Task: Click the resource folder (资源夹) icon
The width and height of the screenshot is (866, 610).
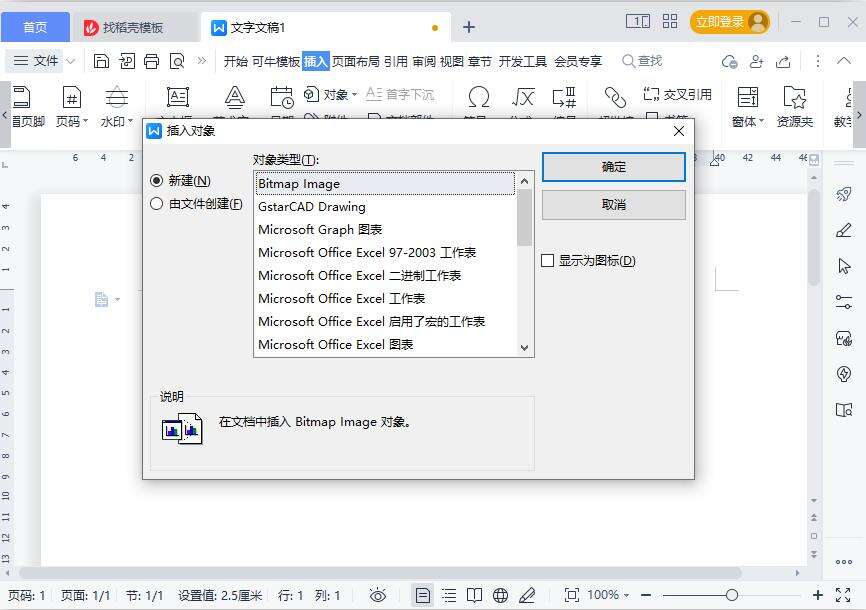Action: (x=794, y=97)
